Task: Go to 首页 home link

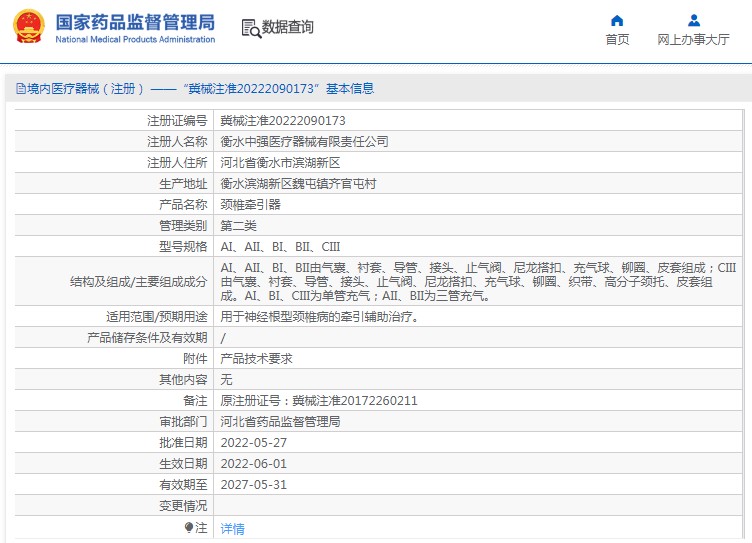Action: [617, 39]
